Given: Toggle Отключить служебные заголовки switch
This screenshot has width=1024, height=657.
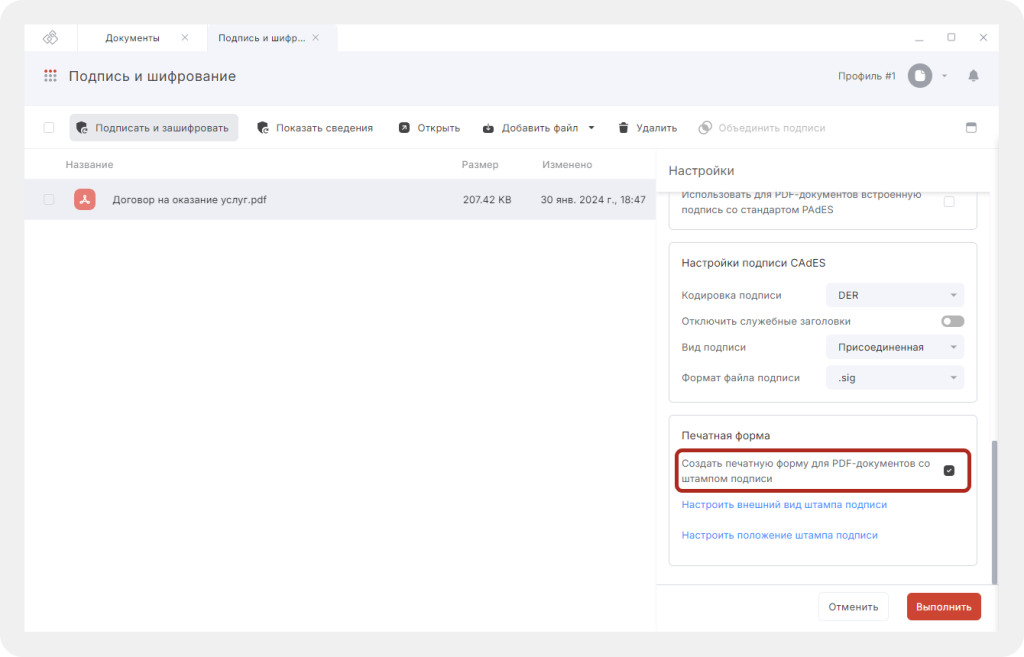Looking at the screenshot, I should pyautogui.click(x=952, y=321).
